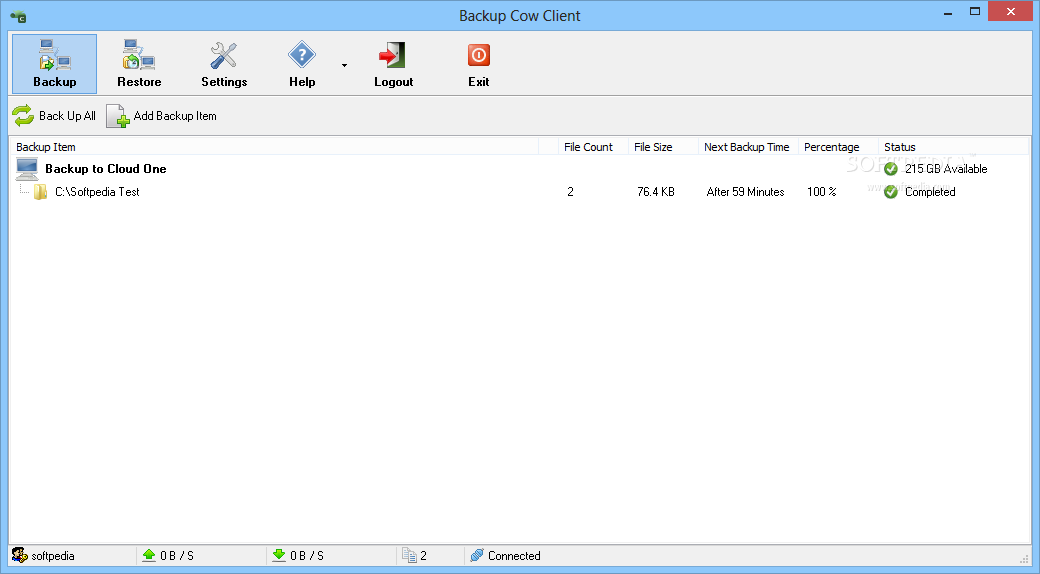Image resolution: width=1040 pixels, height=574 pixels.
Task: Click the Next Backup Time column header
Action: pos(747,147)
